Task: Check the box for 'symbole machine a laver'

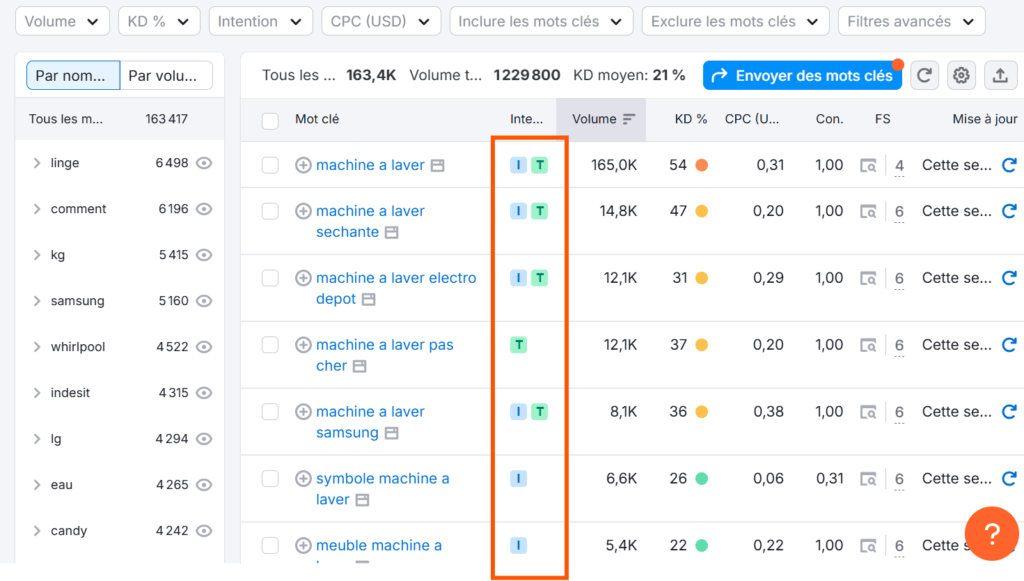Action: click(270, 479)
